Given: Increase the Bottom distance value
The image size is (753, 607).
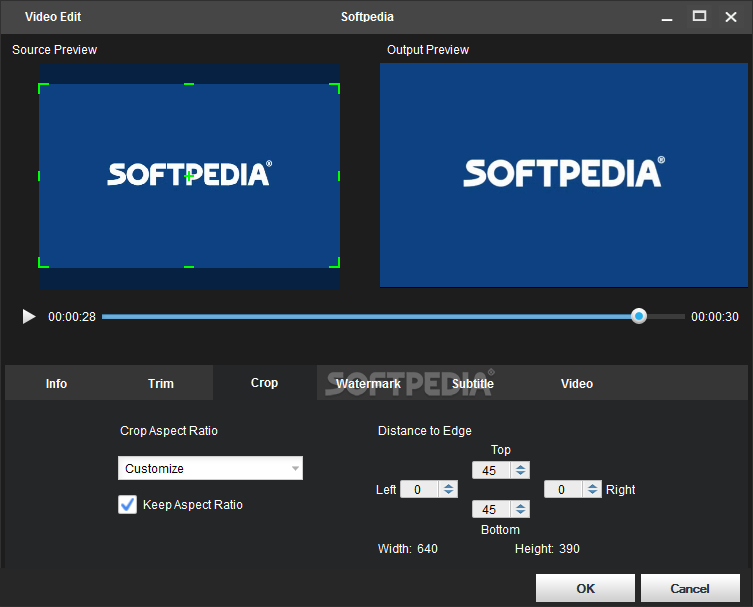Looking at the screenshot, I should click(x=521, y=506).
